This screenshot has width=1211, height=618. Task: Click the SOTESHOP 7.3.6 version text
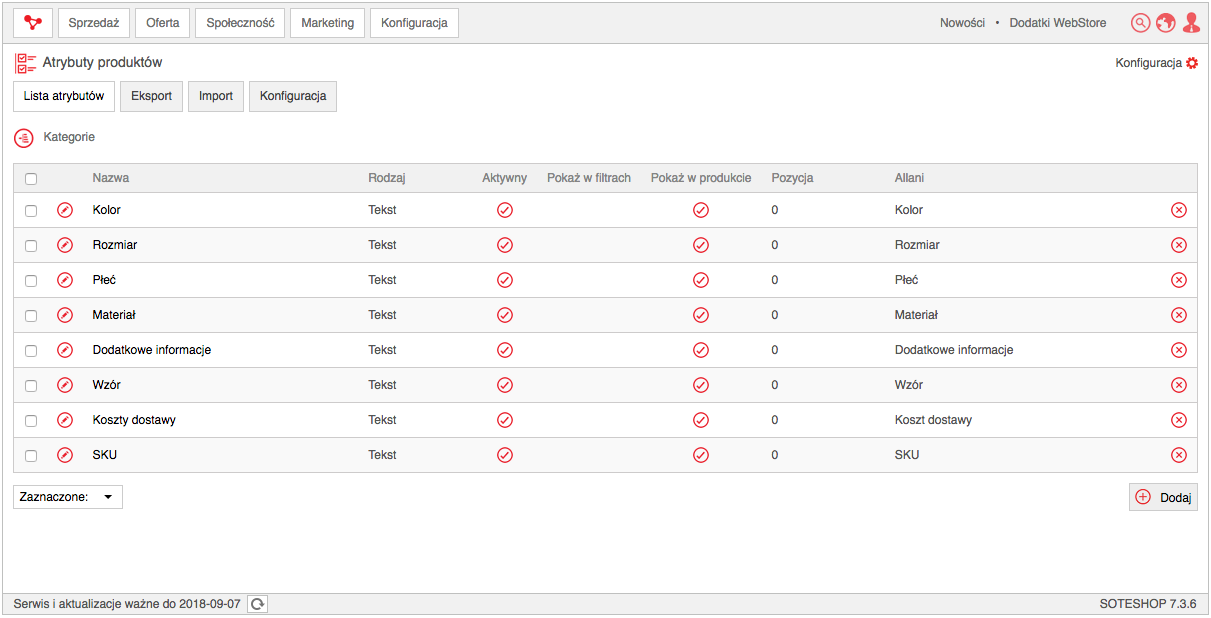pos(1147,604)
